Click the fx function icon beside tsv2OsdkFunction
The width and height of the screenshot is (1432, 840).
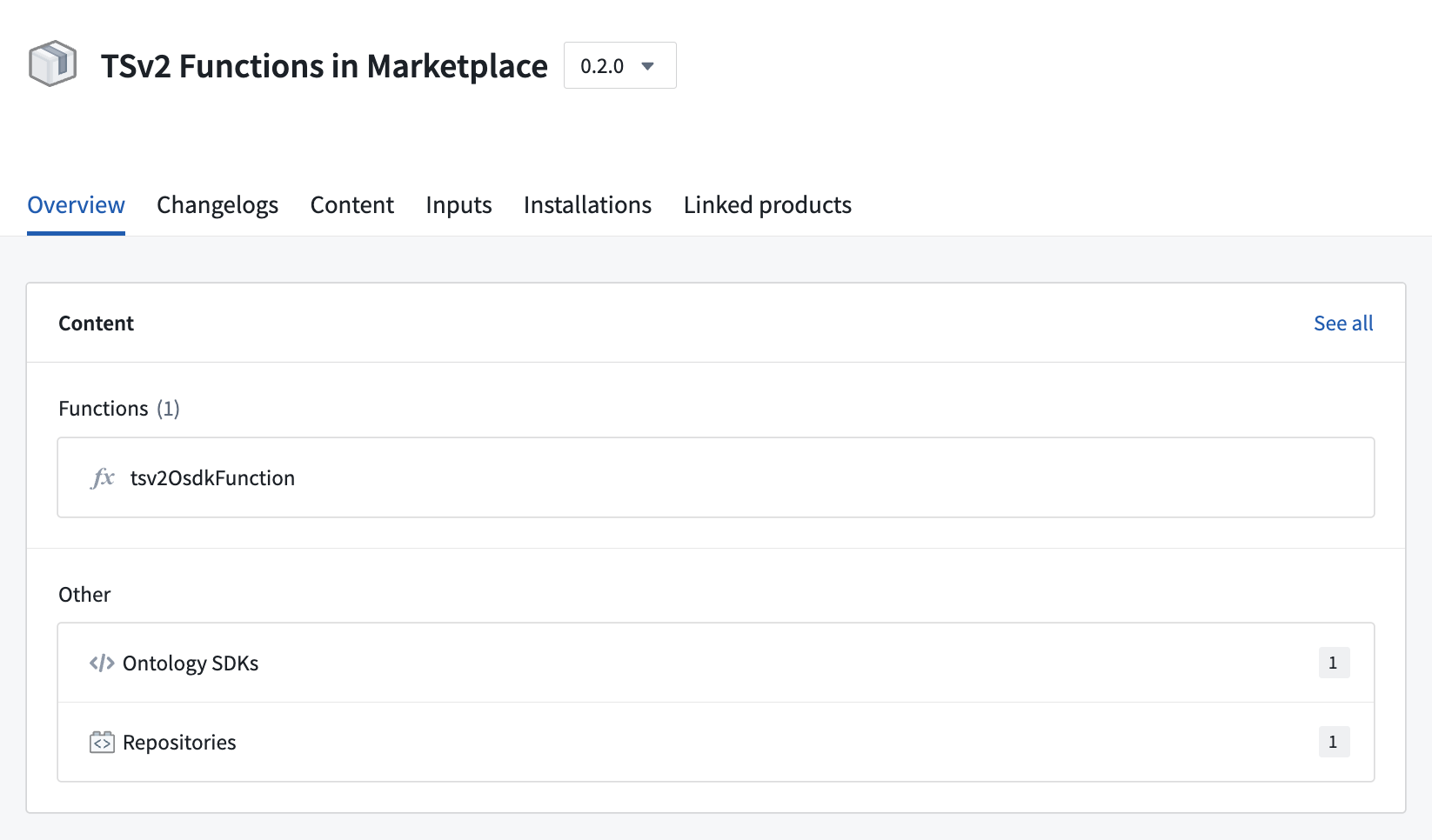[x=102, y=477]
